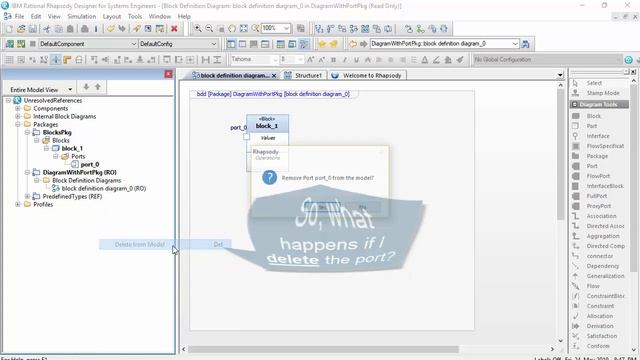
Task: Click the yellow back navigation arrow
Action: 353,44
